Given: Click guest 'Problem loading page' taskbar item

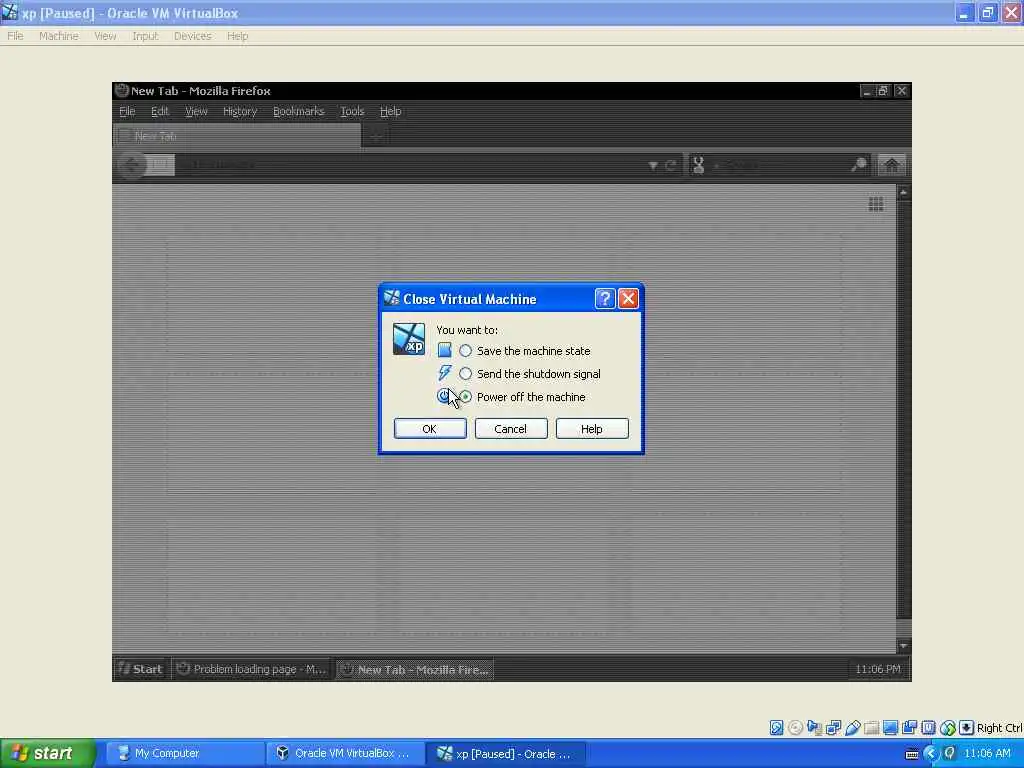Looking at the screenshot, I should tap(252, 669).
